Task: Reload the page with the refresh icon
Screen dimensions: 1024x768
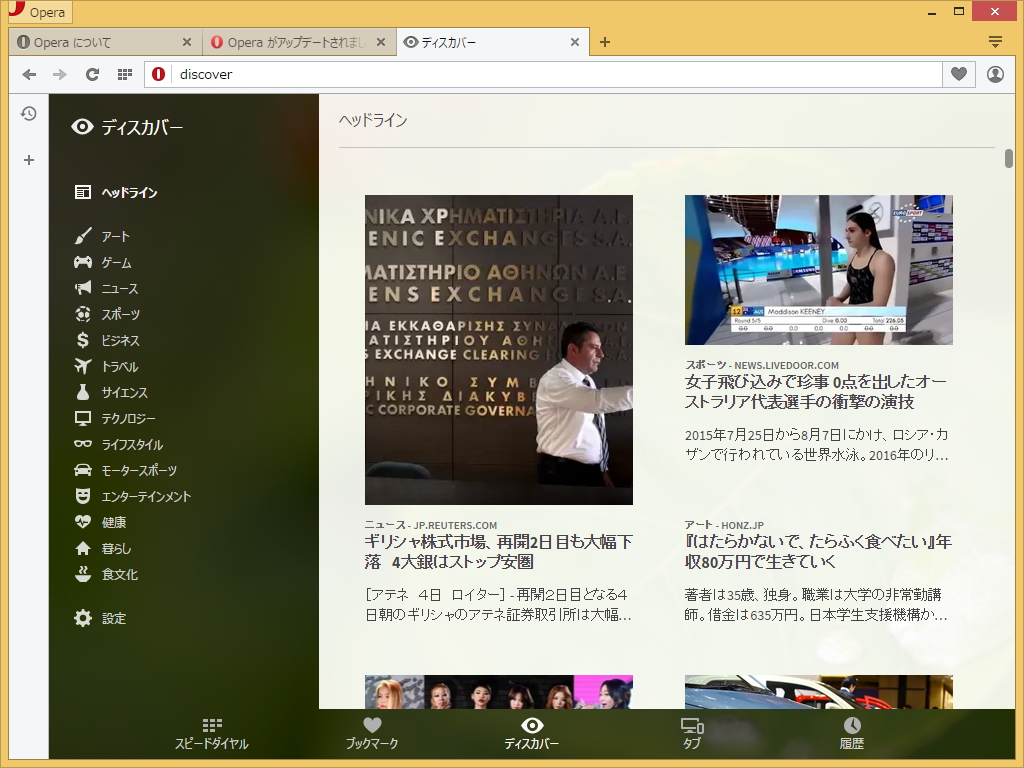Action: coord(93,74)
